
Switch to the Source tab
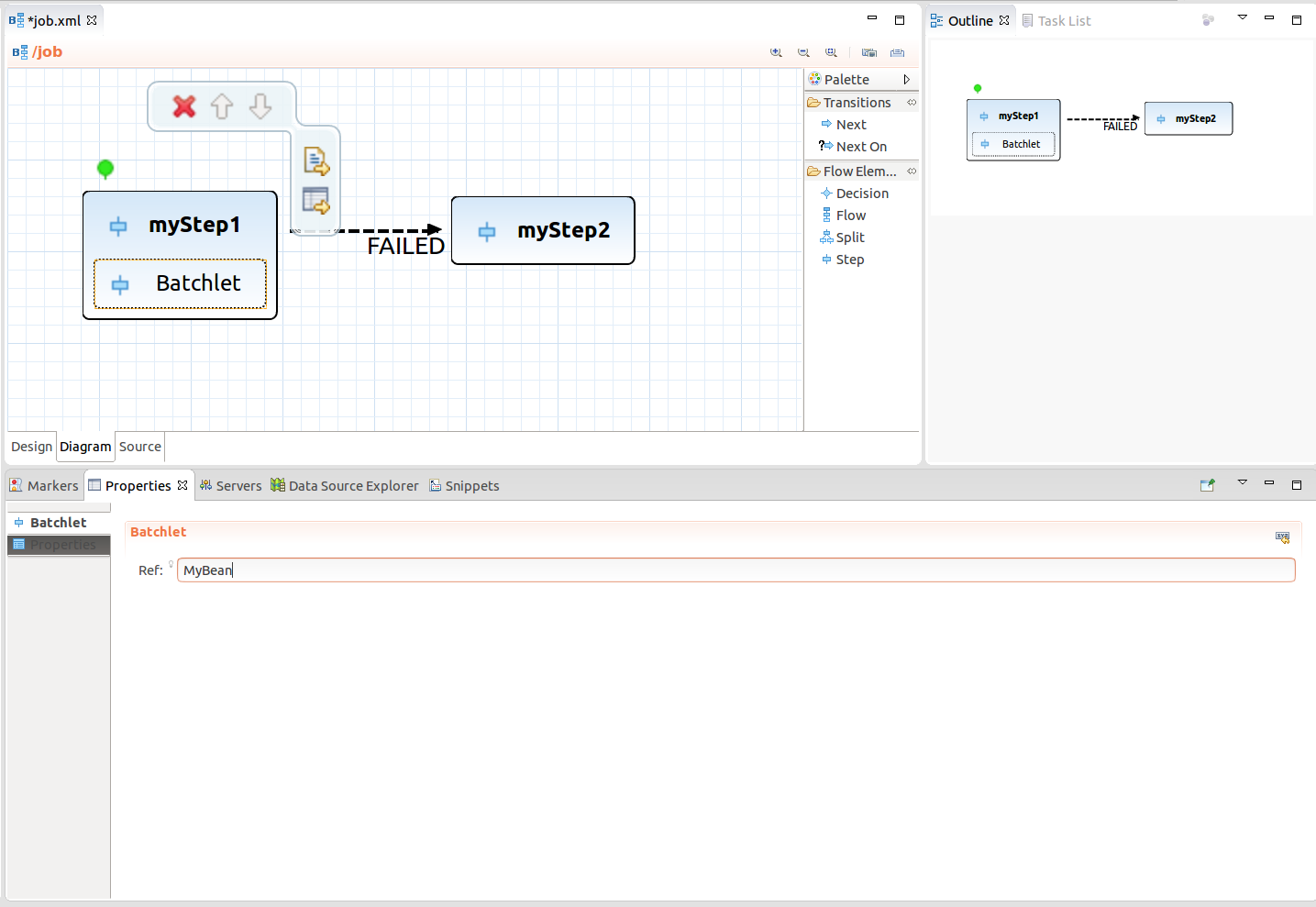click(140, 447)
